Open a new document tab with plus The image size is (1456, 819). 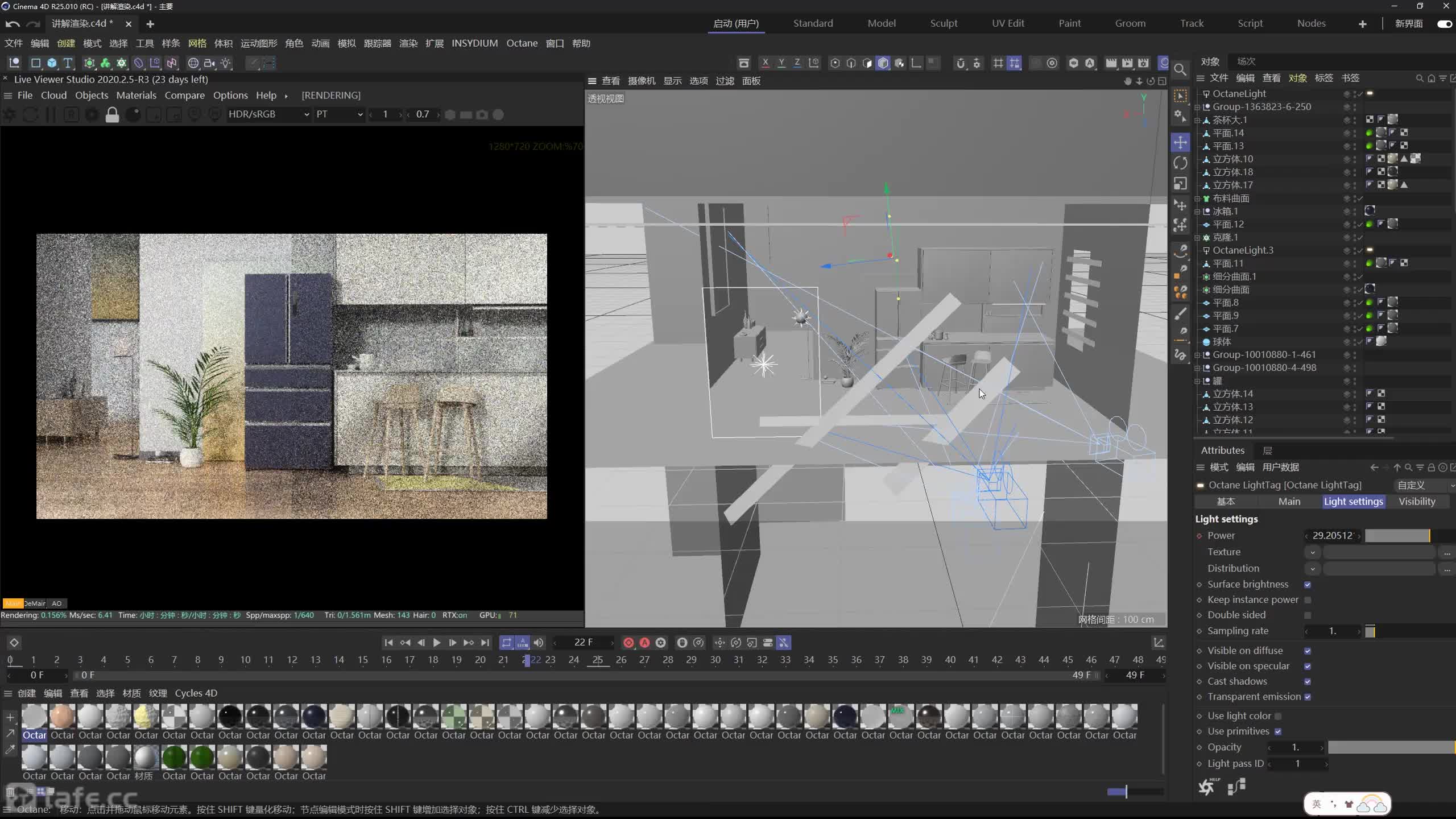pyautogui.click(x=150, y=24)
